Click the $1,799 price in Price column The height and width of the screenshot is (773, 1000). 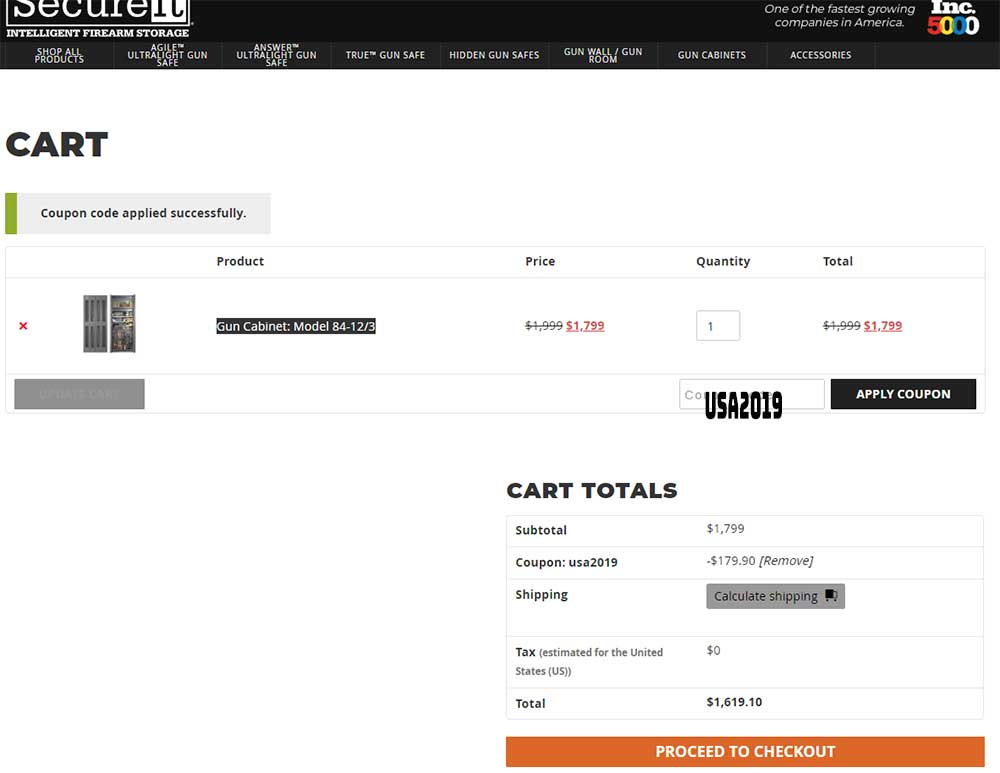tap(585, 326)
